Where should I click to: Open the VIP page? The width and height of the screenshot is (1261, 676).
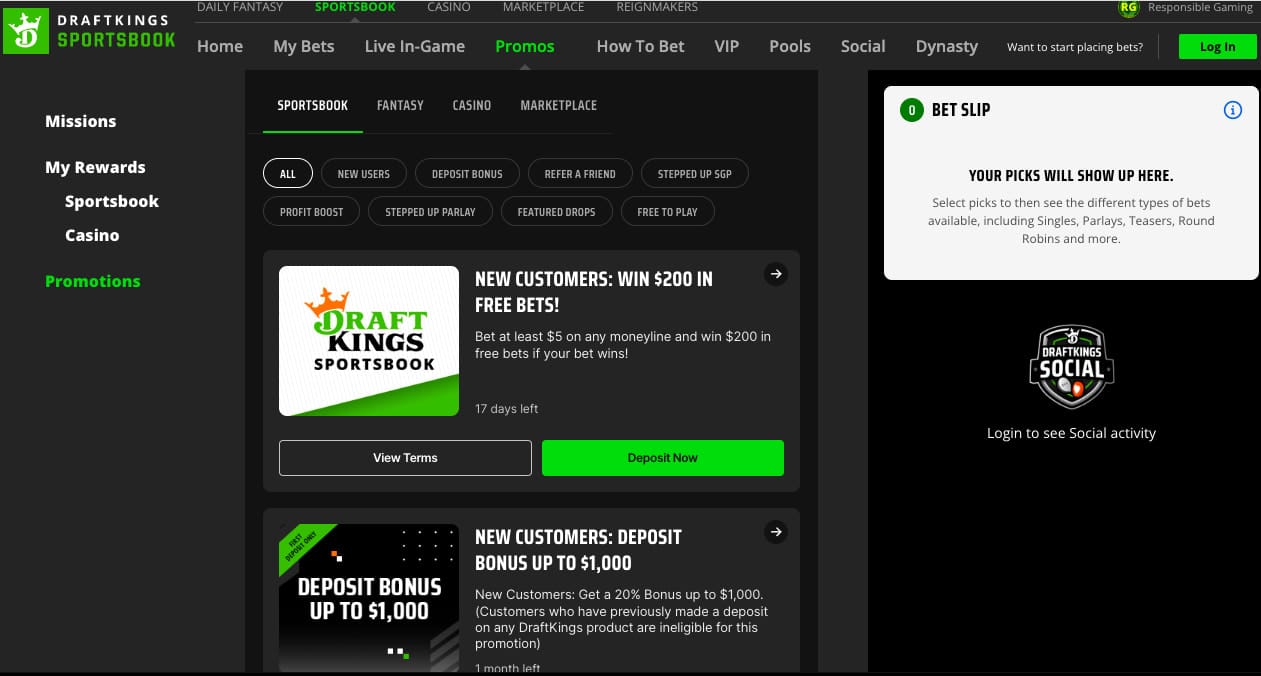point(727,46)
